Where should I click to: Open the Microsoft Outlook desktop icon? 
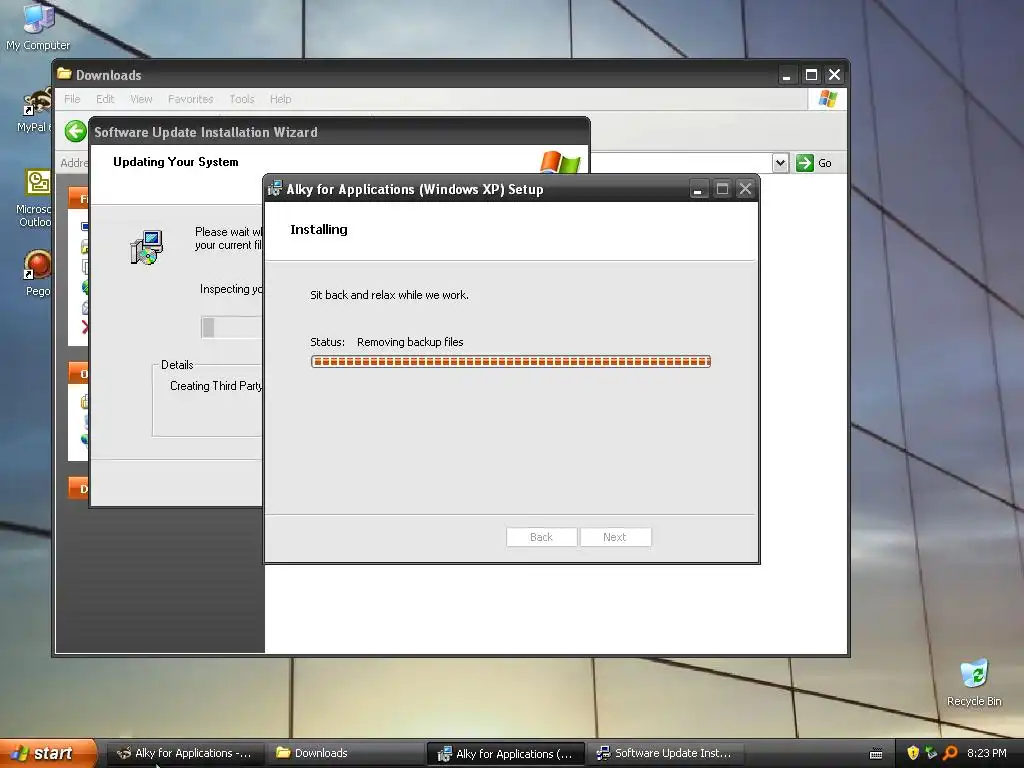34,198
